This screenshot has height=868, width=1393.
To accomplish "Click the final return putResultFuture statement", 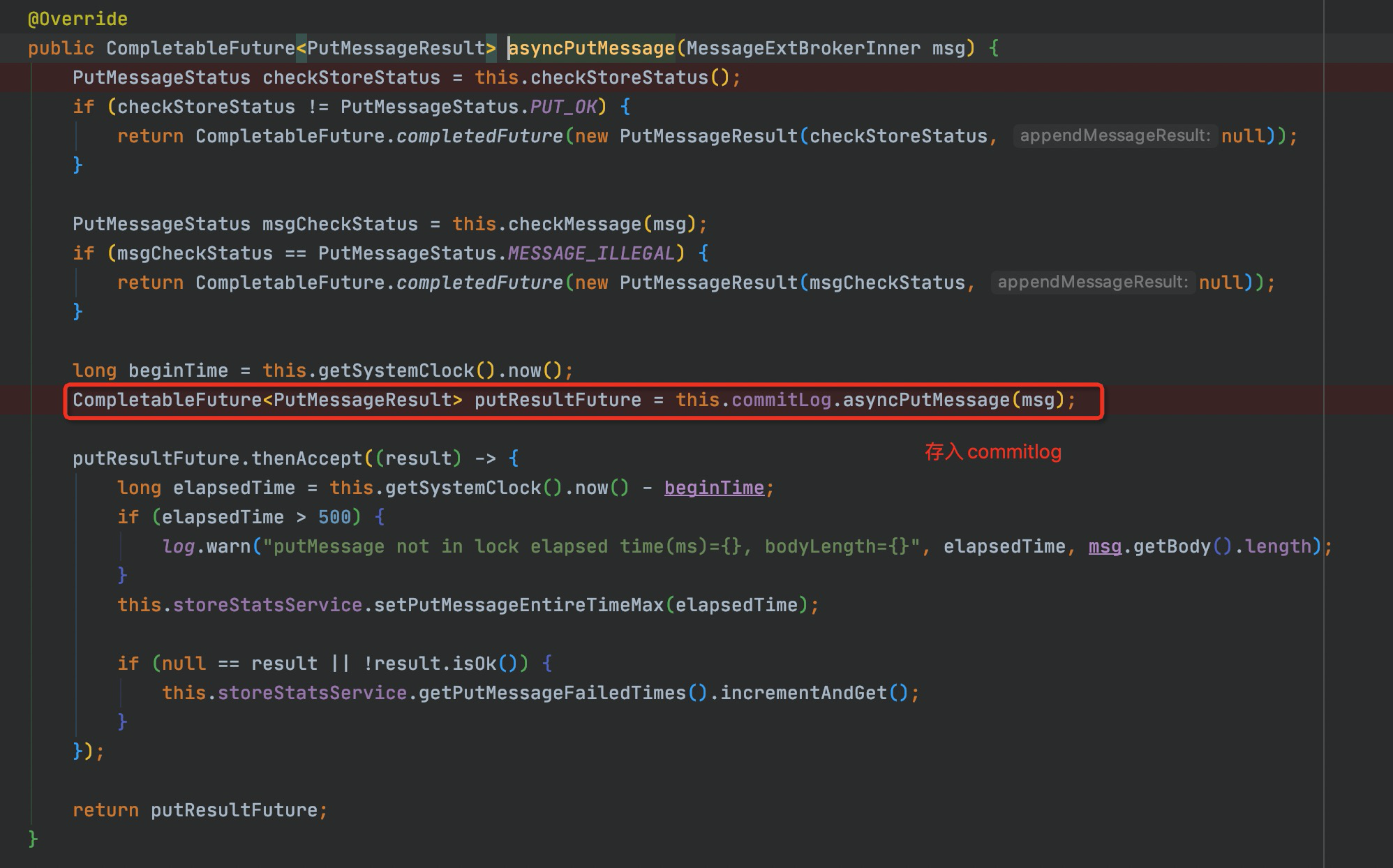I will point(200,810).
